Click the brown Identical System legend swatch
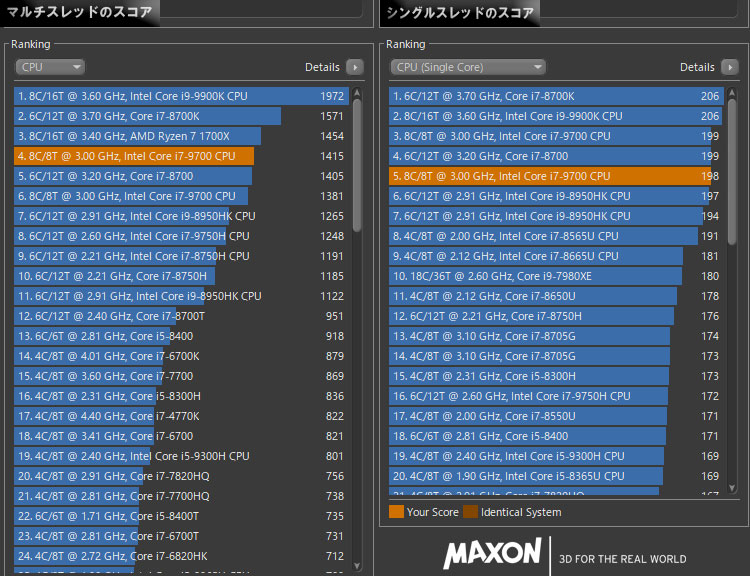Screen dimensions: 750x576 click(x=471, y=512)
